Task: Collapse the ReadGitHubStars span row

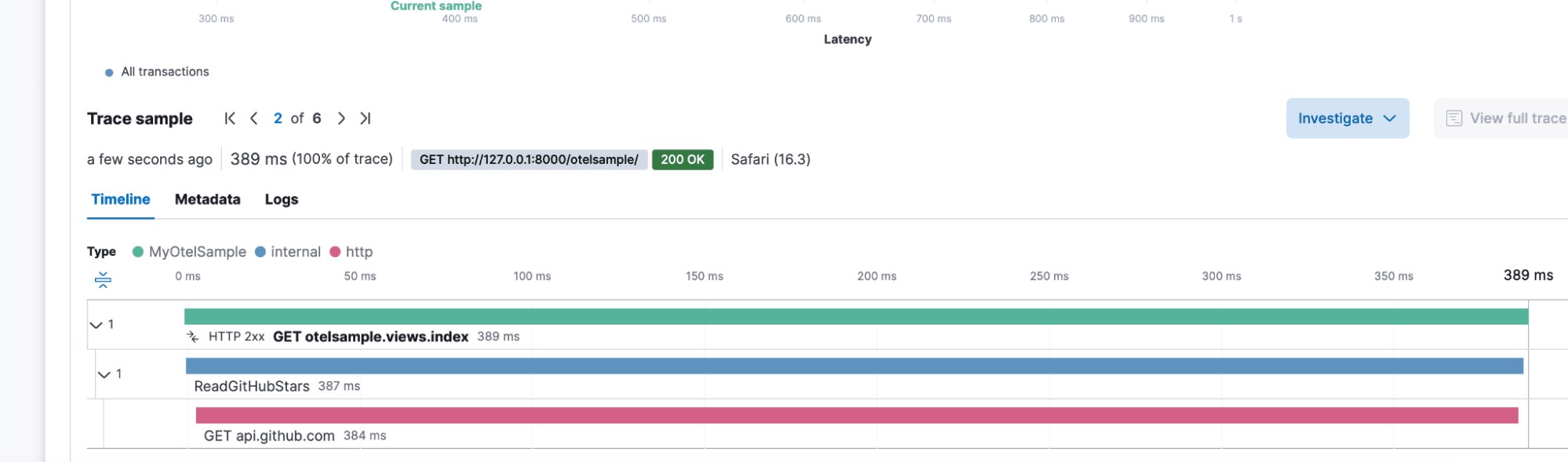Action: pyautogui.click(x=104, y=374)
